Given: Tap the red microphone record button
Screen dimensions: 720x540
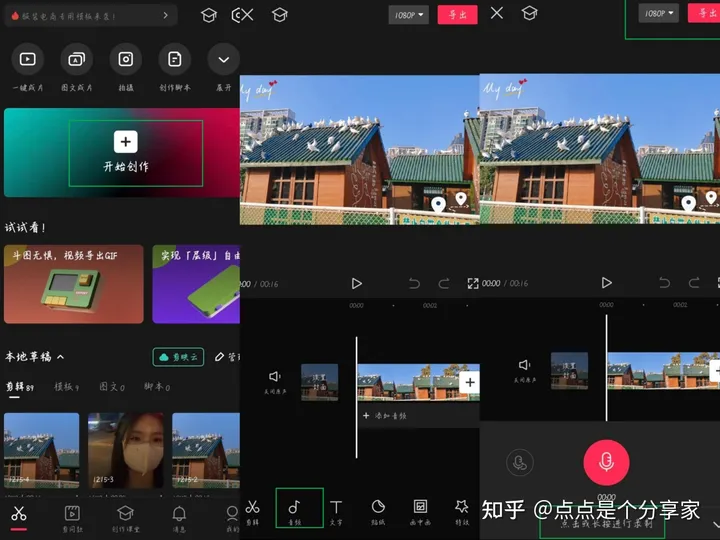Looking at the screenshot, I should (x=606, y=462).
